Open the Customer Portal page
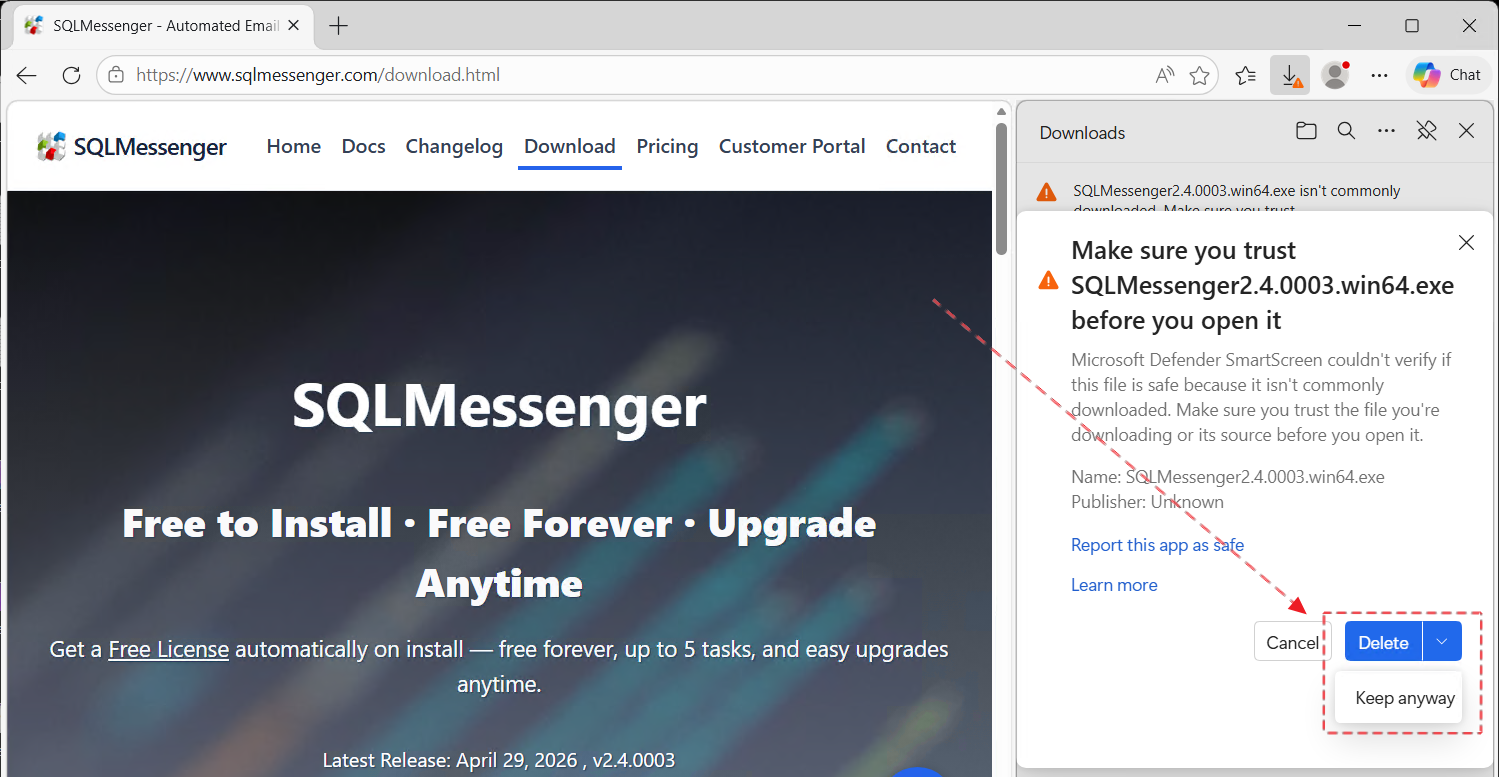Screen dimensions: 1499x777 [x=792, y=146]
